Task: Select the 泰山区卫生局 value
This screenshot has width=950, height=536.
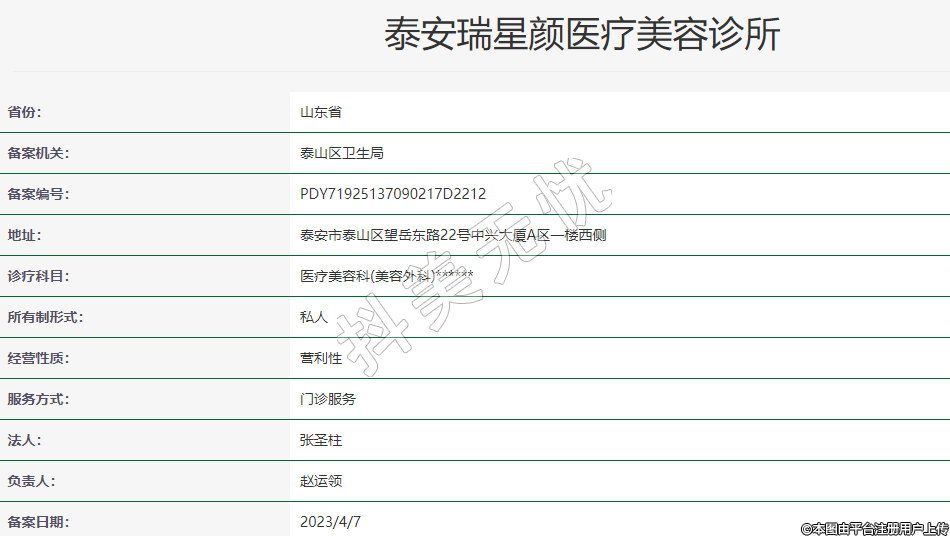Action: pos(342,153)
